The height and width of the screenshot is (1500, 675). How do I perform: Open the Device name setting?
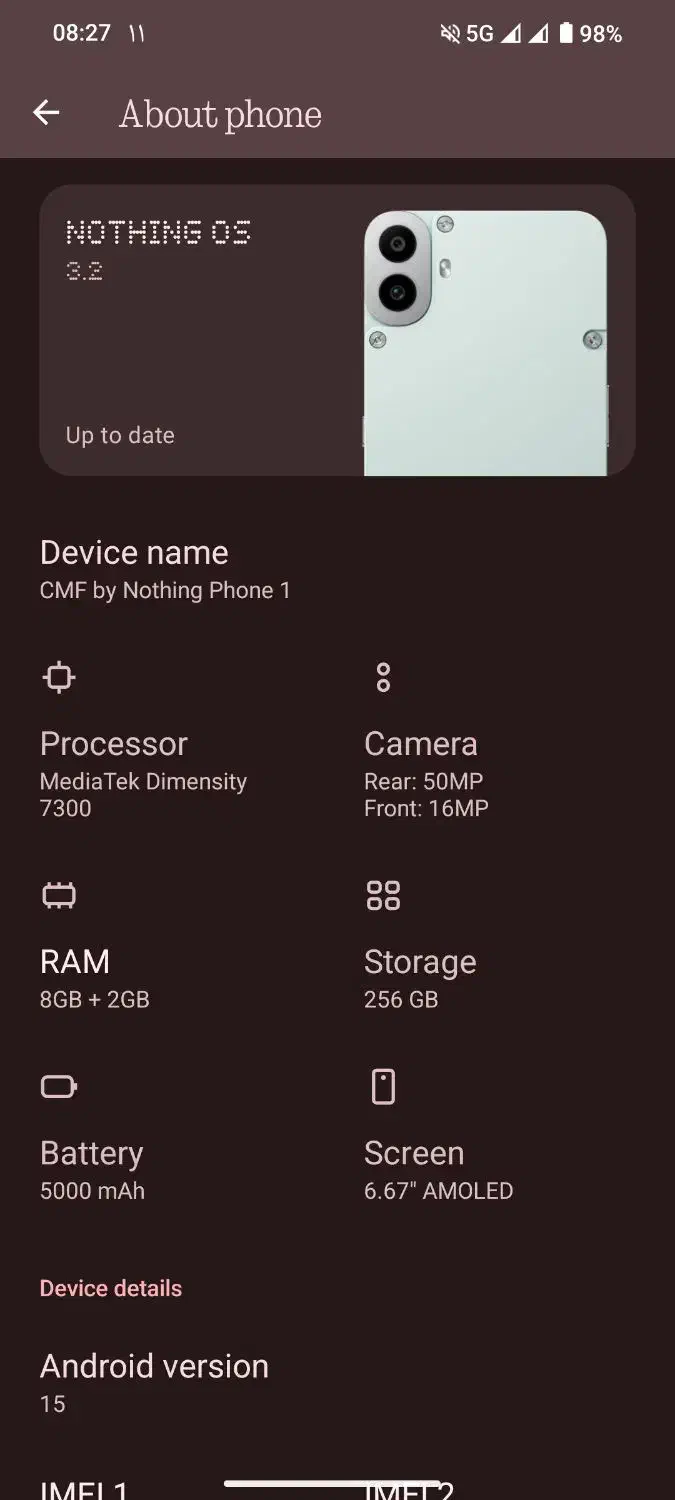(x=165, y=569)
